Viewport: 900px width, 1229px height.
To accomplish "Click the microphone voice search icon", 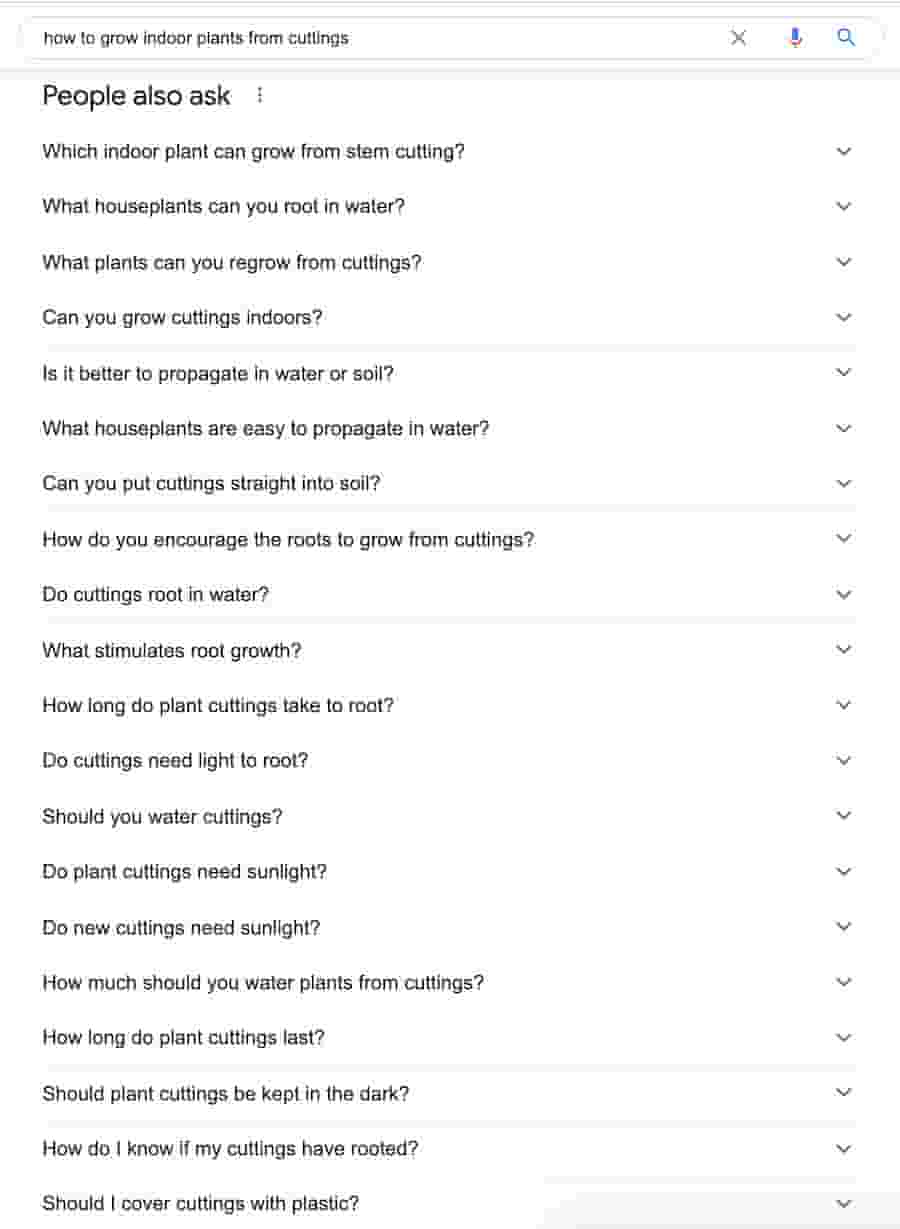I will 795,37.
